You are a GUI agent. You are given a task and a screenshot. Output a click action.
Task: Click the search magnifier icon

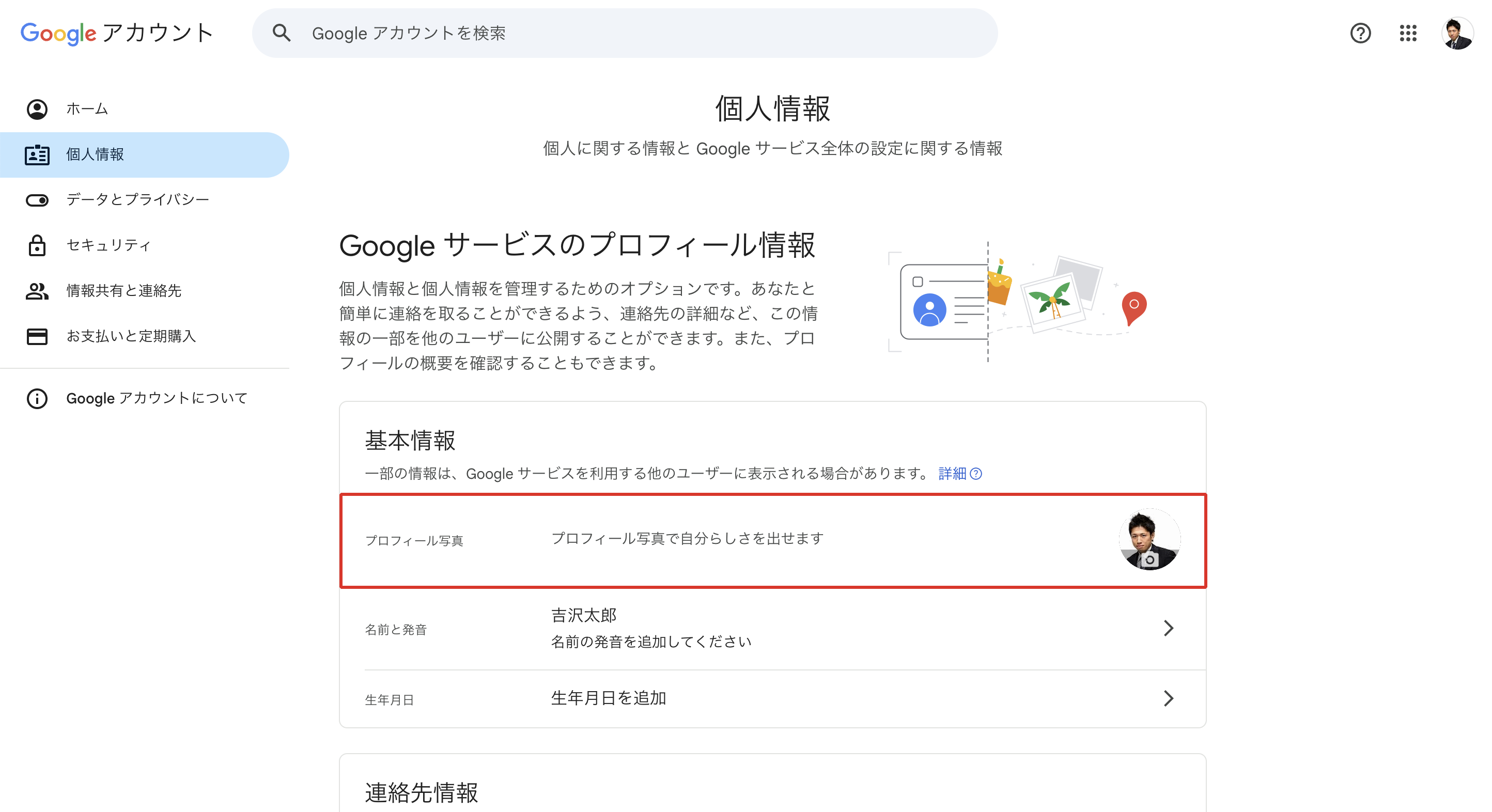pyautogui.click(x=282, y=33)
